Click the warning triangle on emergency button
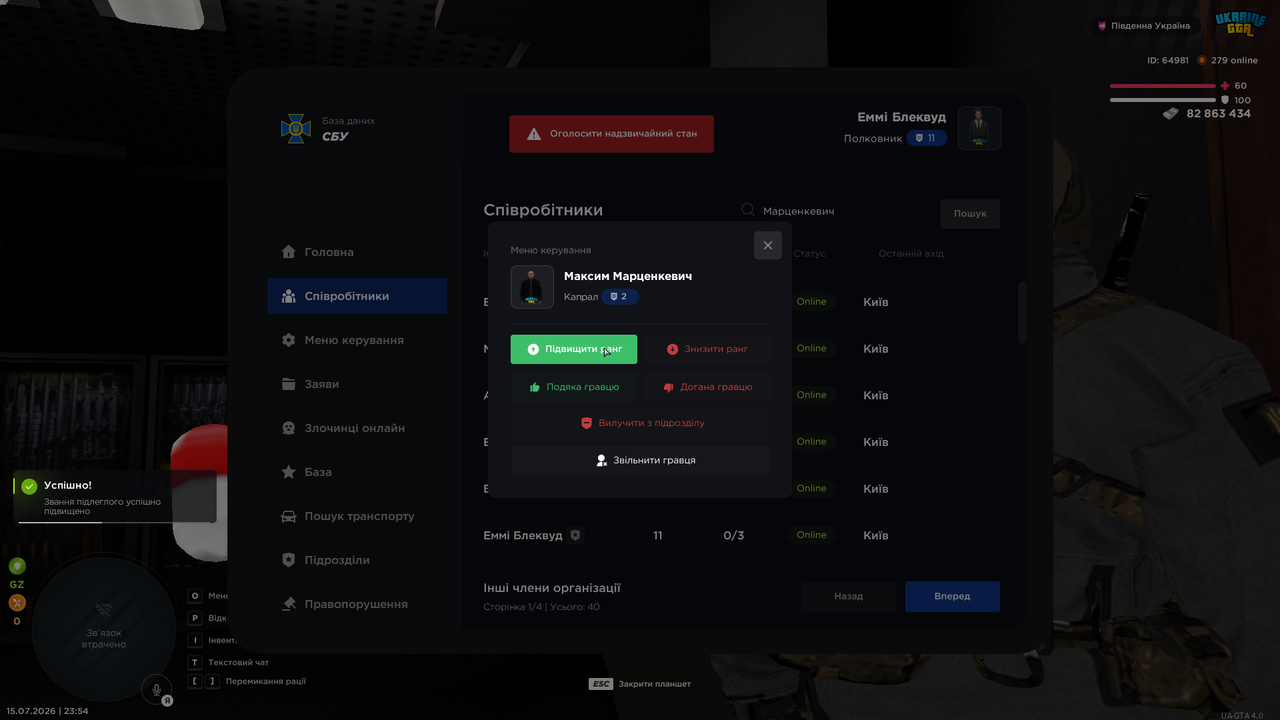The height and width of the screenshot is (720, 1280). [534, 134]
